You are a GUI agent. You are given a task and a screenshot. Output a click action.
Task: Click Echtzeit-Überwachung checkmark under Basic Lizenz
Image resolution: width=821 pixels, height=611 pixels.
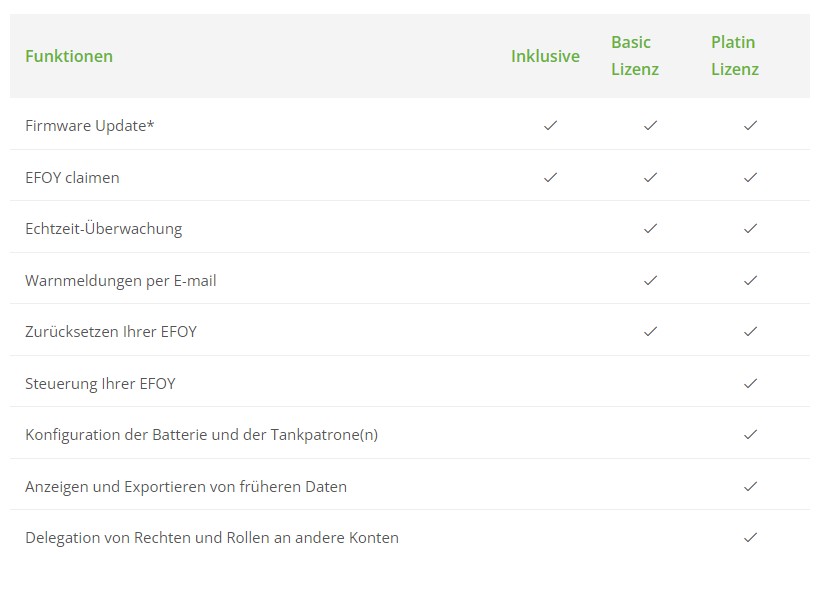tap(650, 228)
